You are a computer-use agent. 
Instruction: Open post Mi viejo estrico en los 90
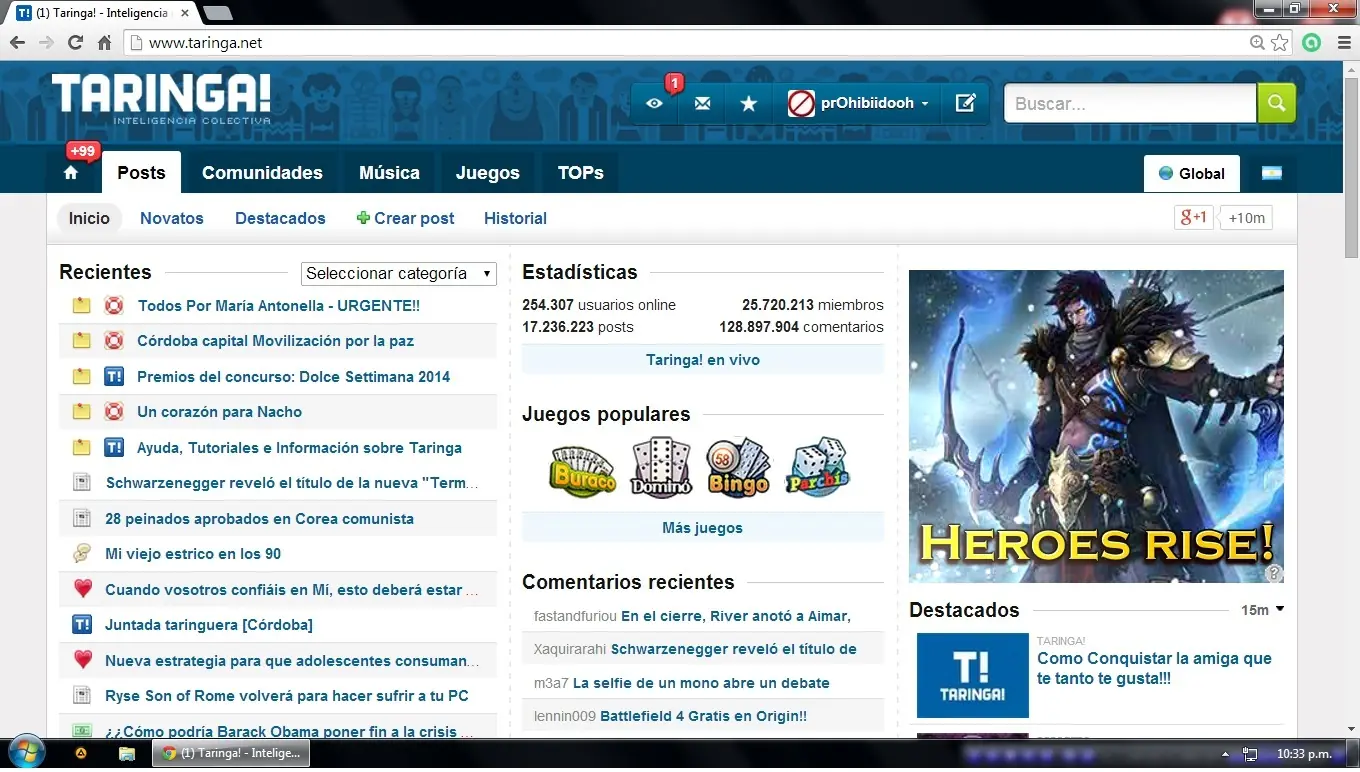[x=193, y=554]
